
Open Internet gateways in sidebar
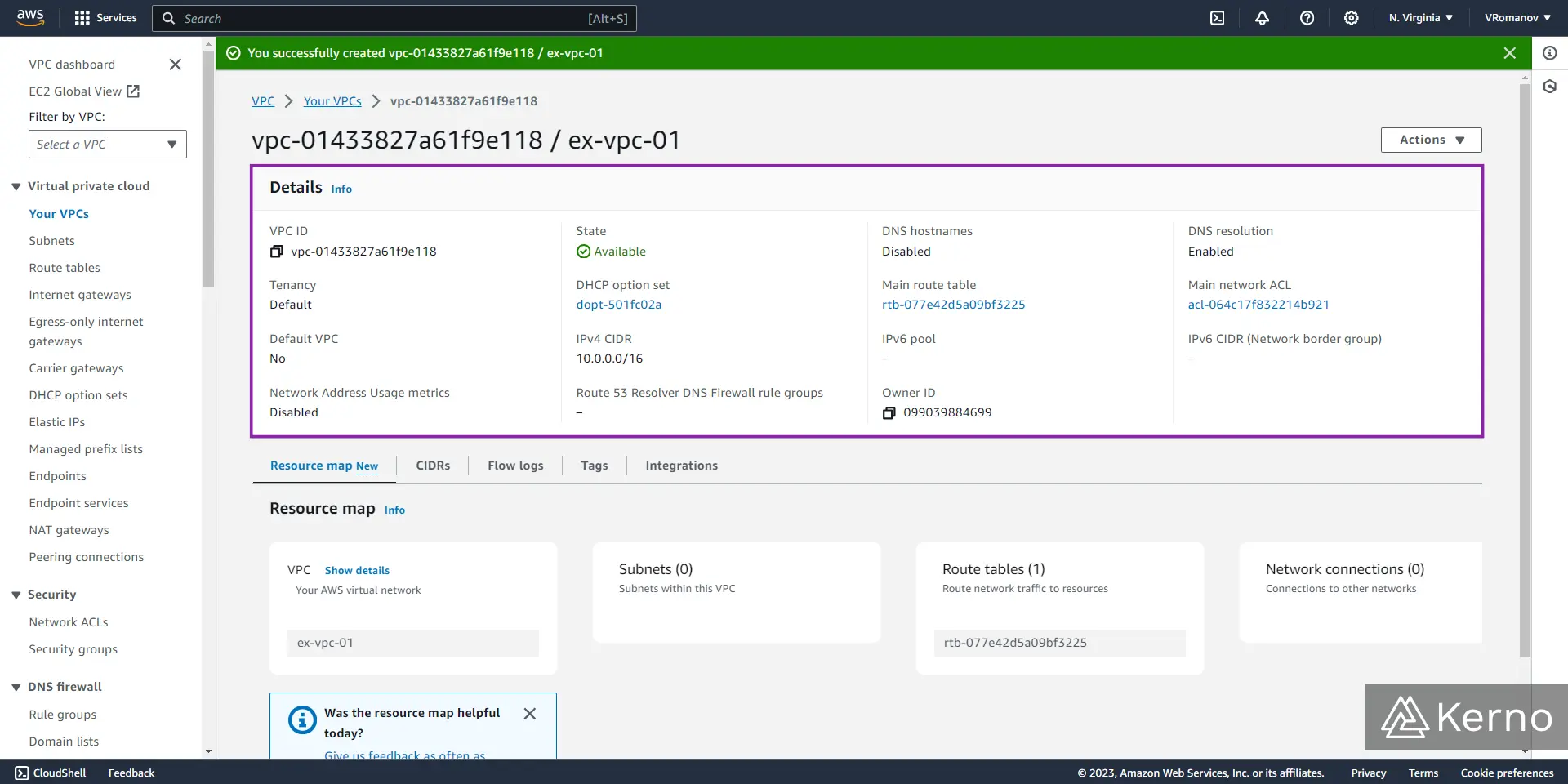[80, 295]
